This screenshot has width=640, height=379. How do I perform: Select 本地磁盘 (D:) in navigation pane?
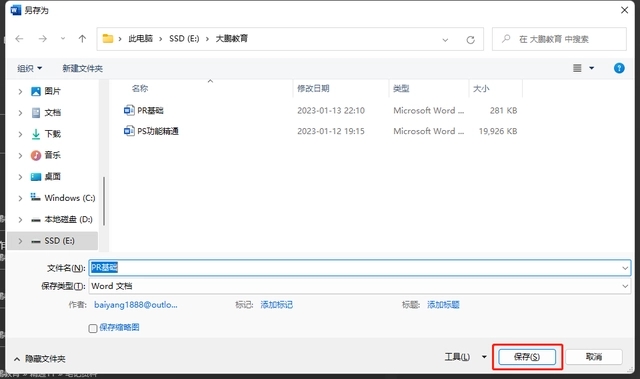pos(68,219)
